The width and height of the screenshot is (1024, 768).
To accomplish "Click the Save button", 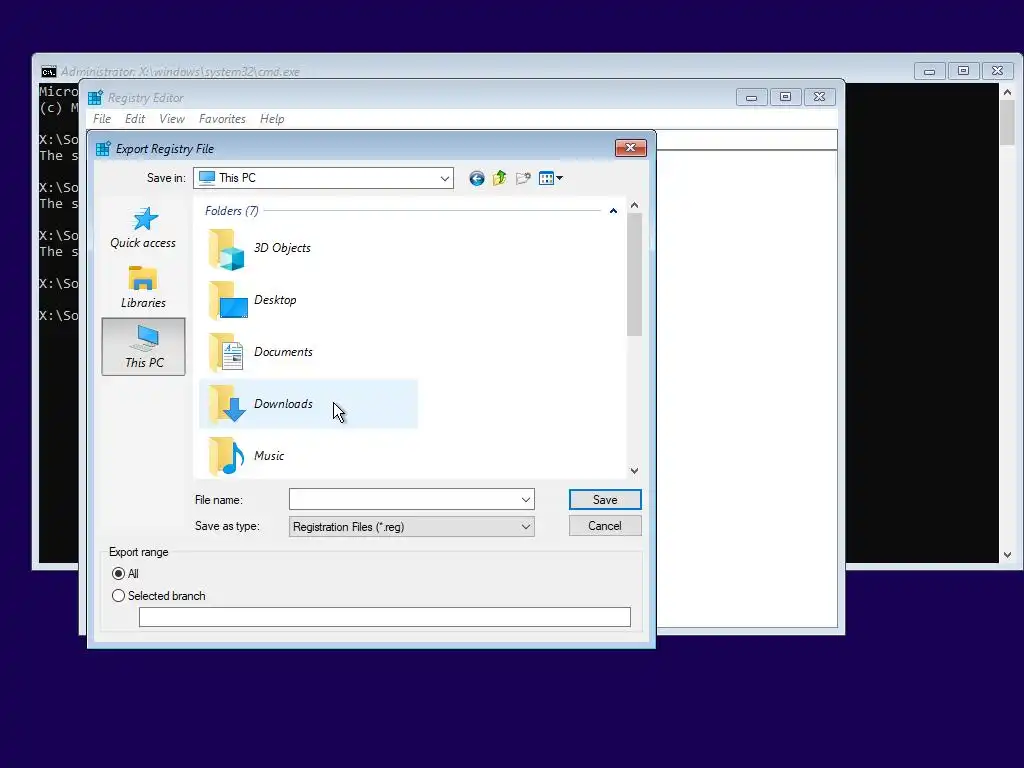I will (x=605, y=500).
